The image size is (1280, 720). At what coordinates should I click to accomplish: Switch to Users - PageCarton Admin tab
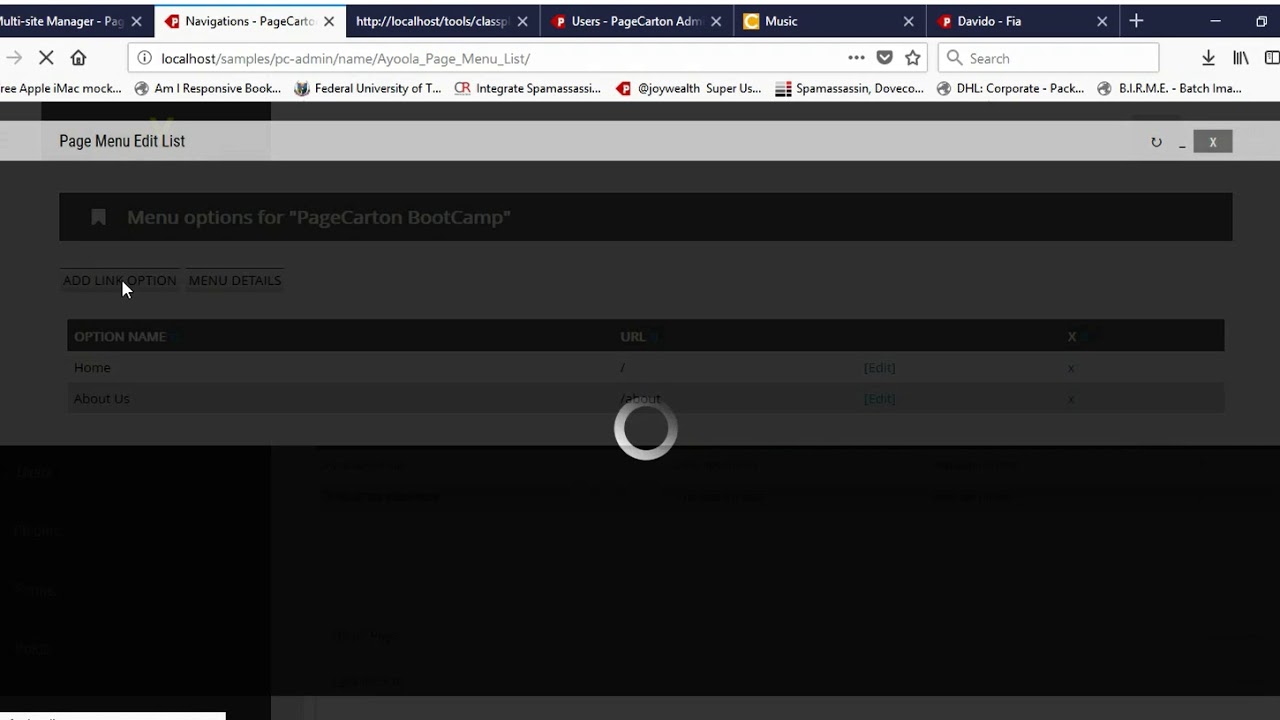tap(636, 21)
